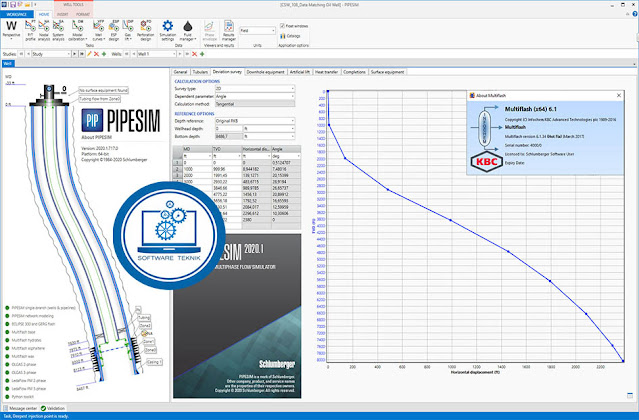This screenshot has height=420, width=639.
Task: Open the Validation panel
Action: click(x=53, y=408)
